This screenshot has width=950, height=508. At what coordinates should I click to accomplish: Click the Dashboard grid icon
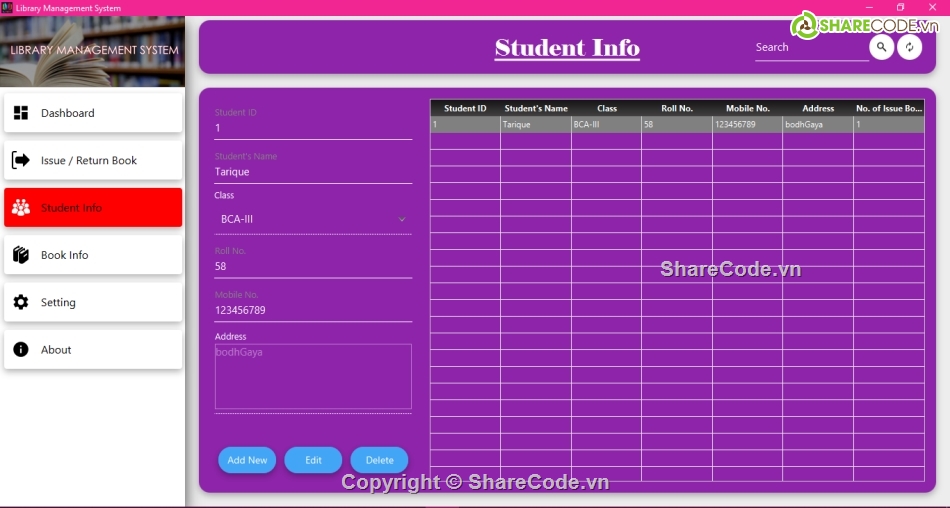tap(21, 113)
